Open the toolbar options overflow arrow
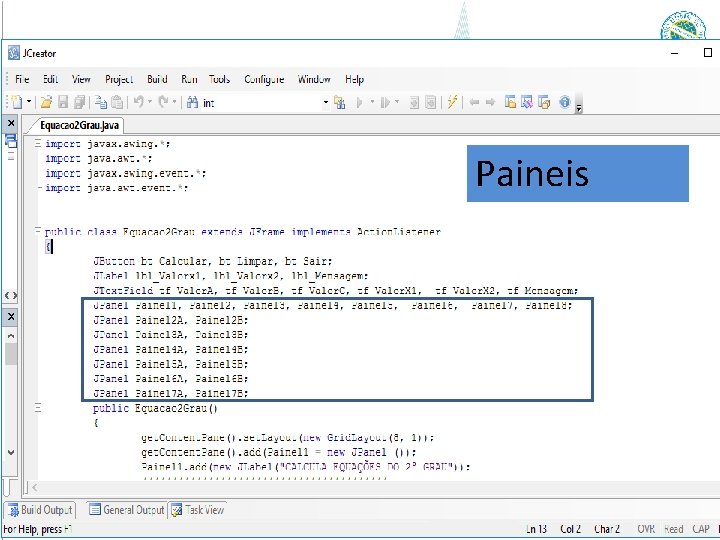 [x=579, y=108]
